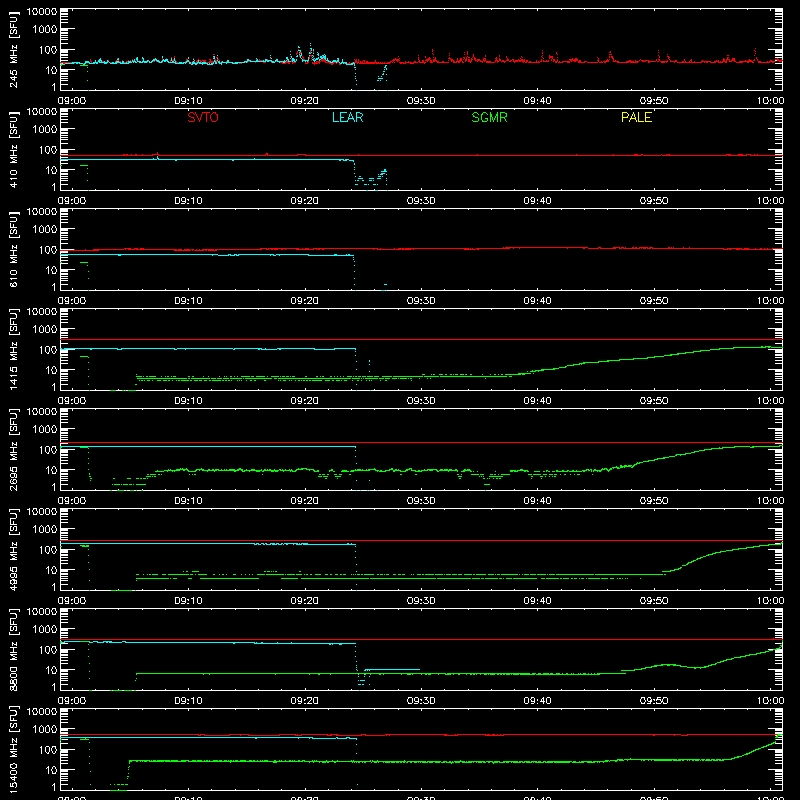Click the cyan LEAR legend label
The width and height of the screenshot is (800, 800).
click(347, 117)
